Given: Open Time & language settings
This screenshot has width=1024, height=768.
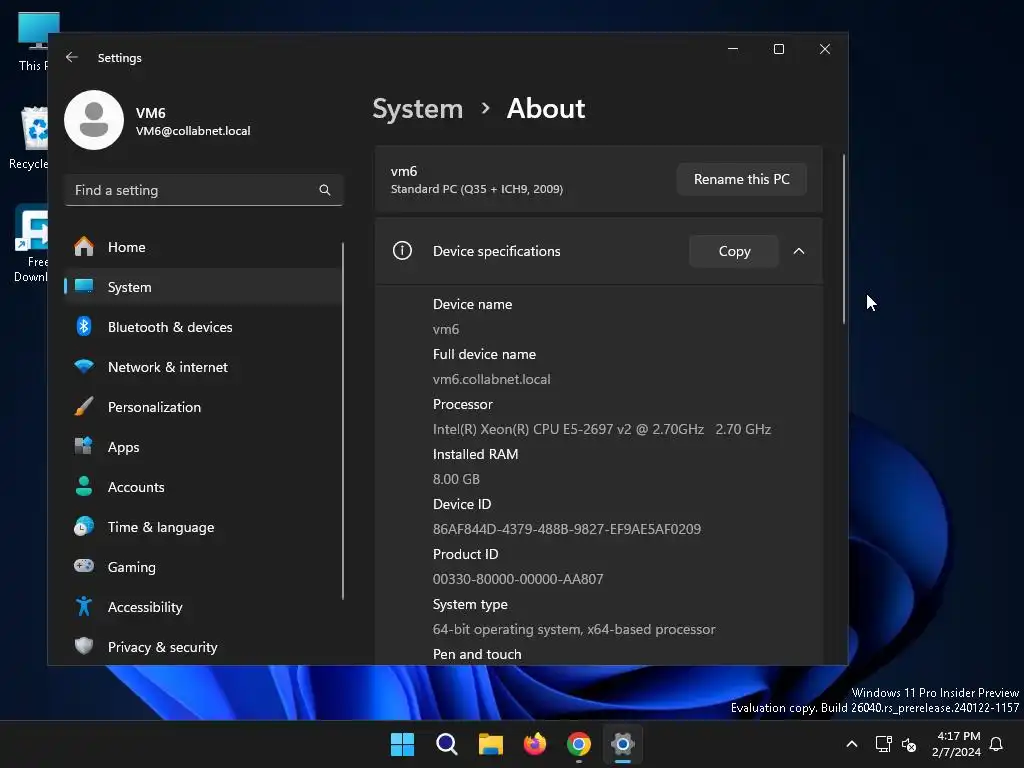Looking at the screenshot, I should coord(202,526).
